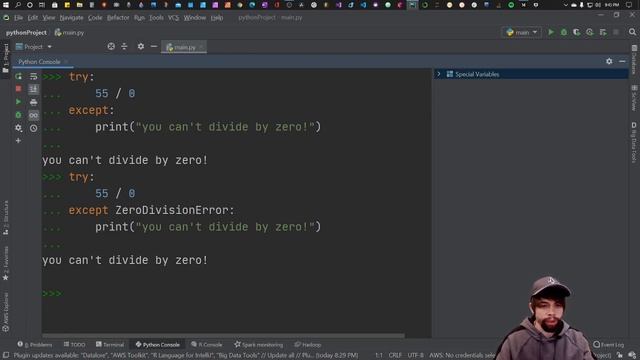Open the Tools menu

coord(156,18)
